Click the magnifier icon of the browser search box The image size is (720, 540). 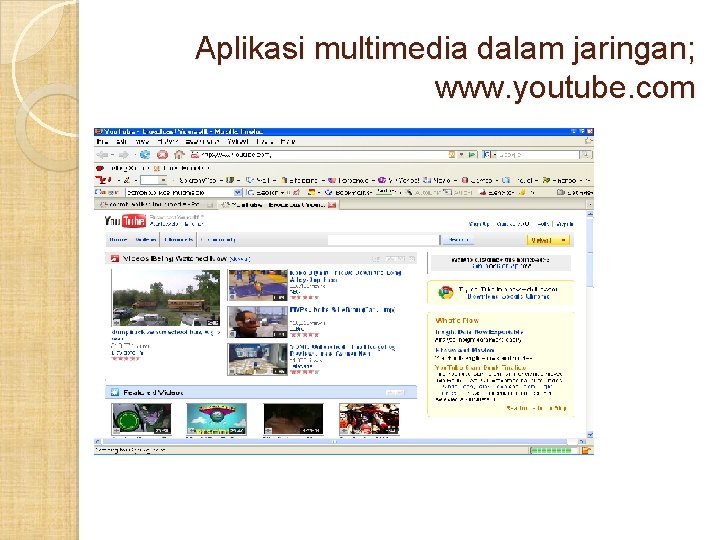(586, 155)
